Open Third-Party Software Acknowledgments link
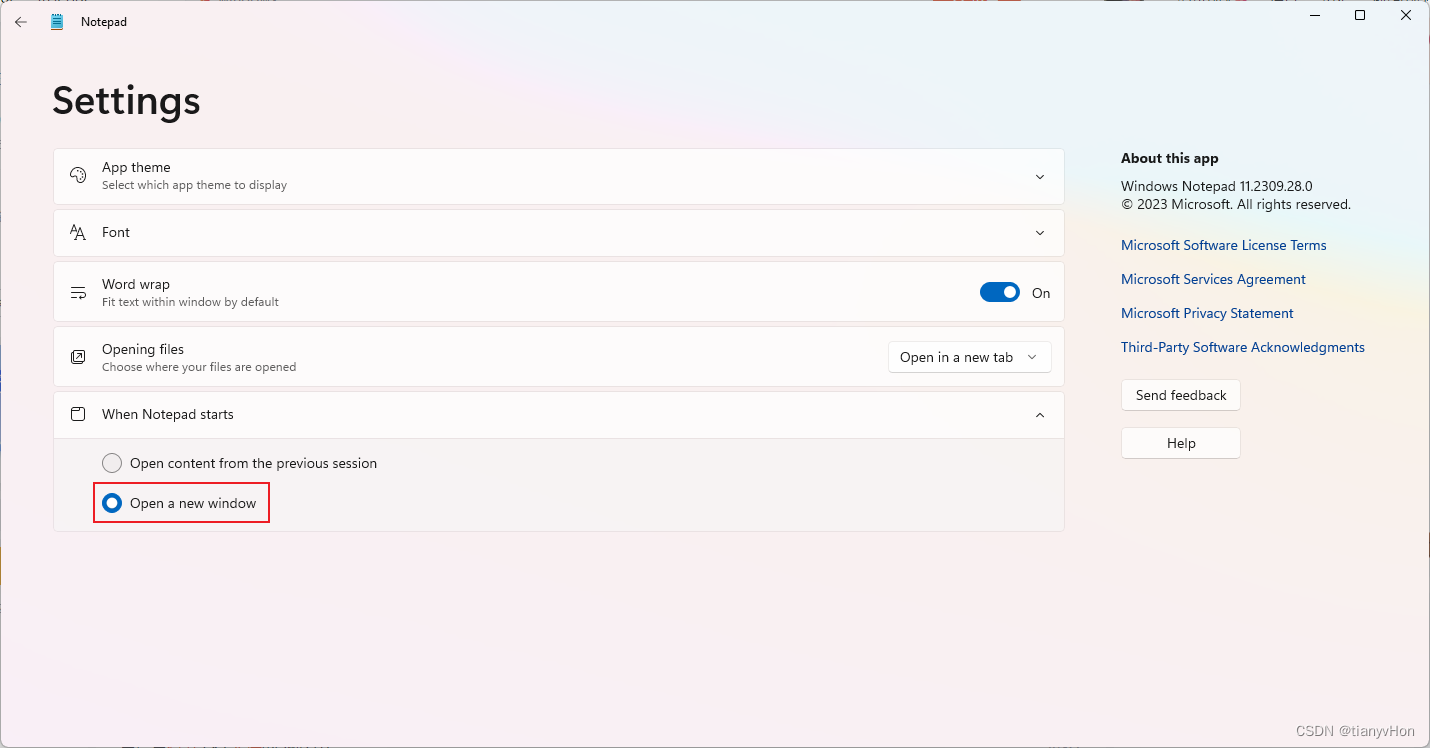Image resolution: width=1430 pixels, height=748 pixels. click(x=1242, y=347)
